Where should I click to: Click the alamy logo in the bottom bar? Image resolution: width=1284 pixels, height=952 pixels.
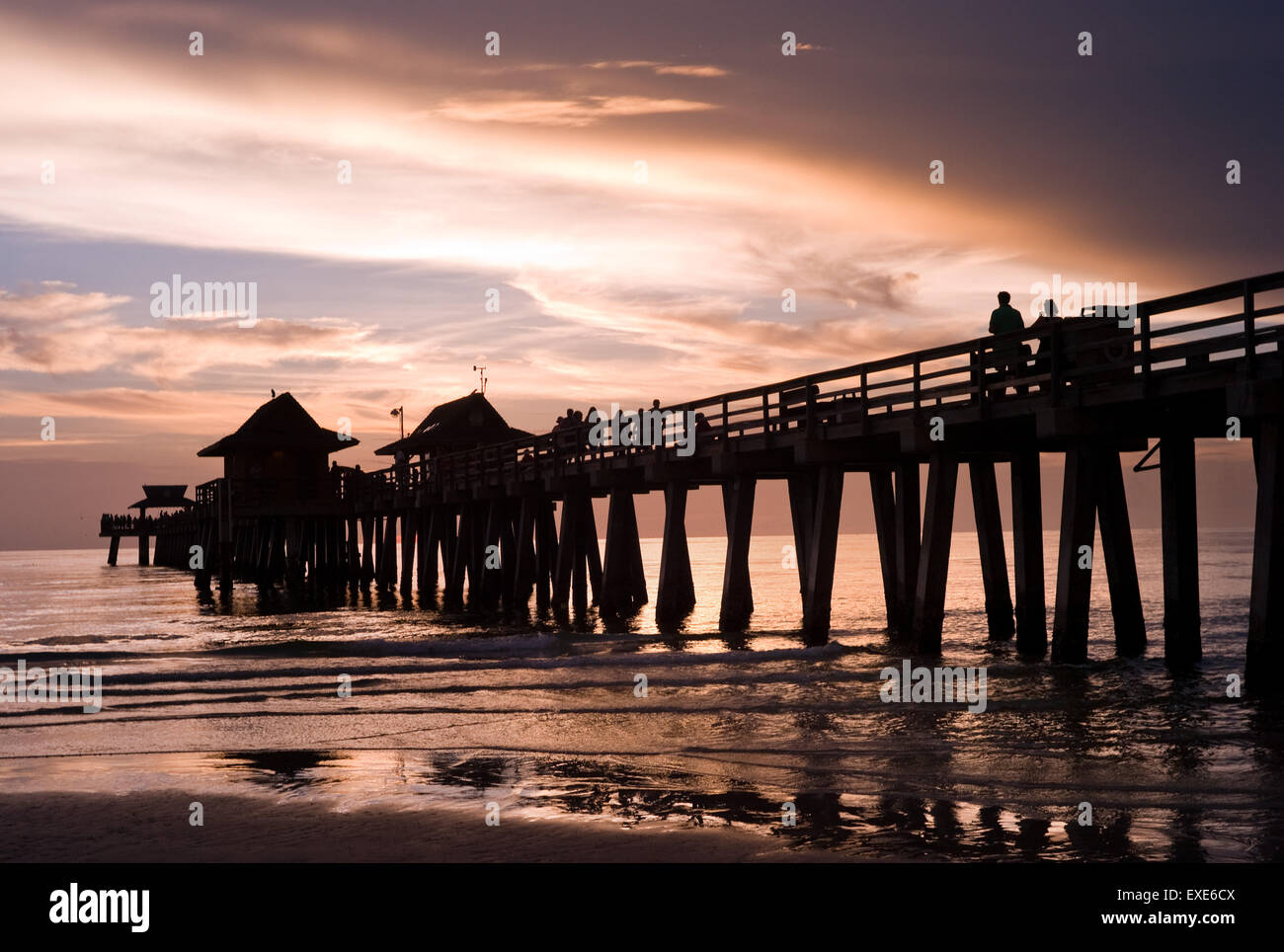point(100,908)
